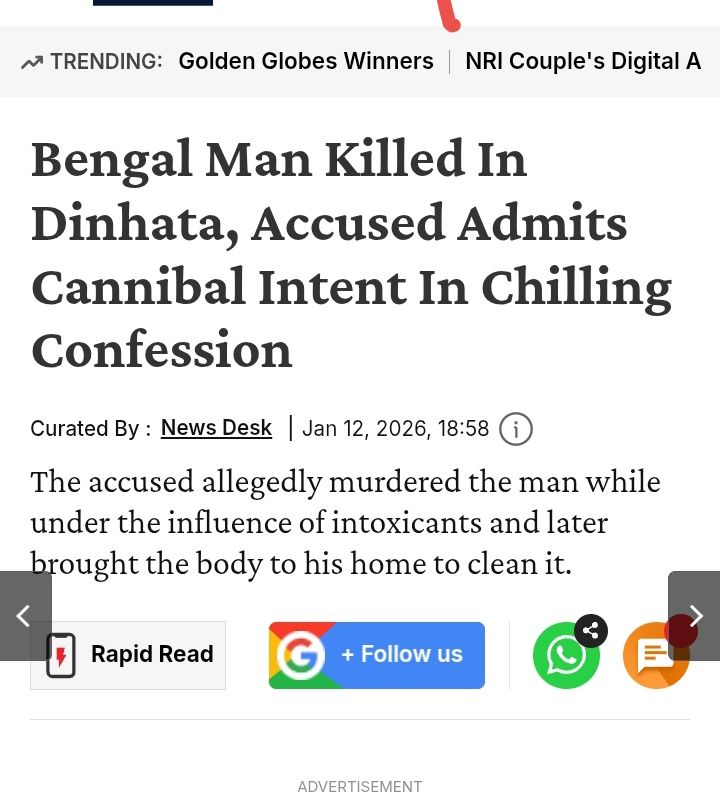Screen dimensions: 720x812
Task: Click the trending arrow icon
Action: tap(32, 62)
